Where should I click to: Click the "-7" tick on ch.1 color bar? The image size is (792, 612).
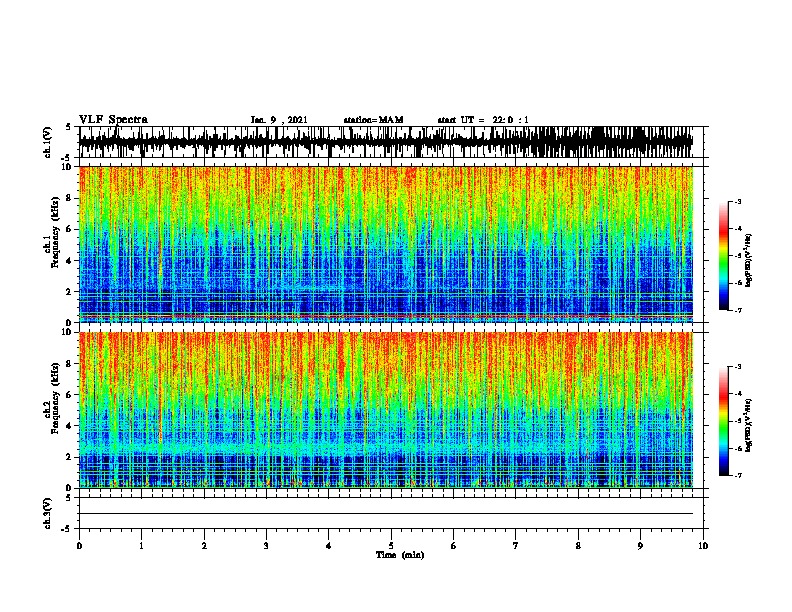(737, 310)
